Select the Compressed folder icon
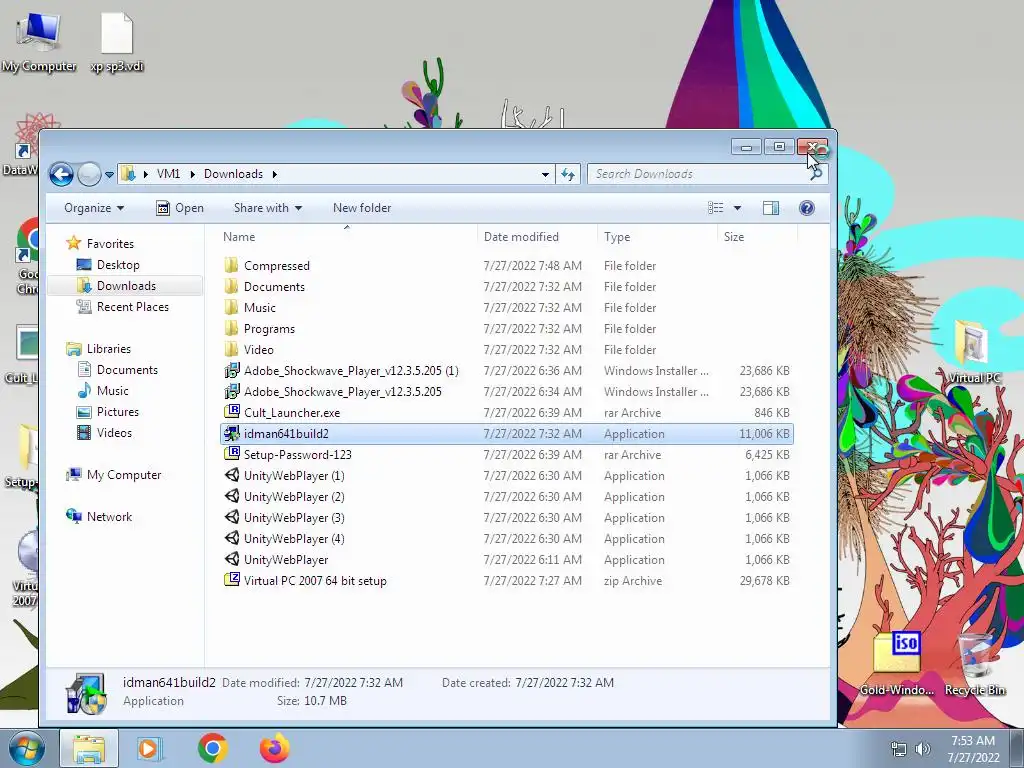Viewport: 1024px width, 768px height. point(231,266)
